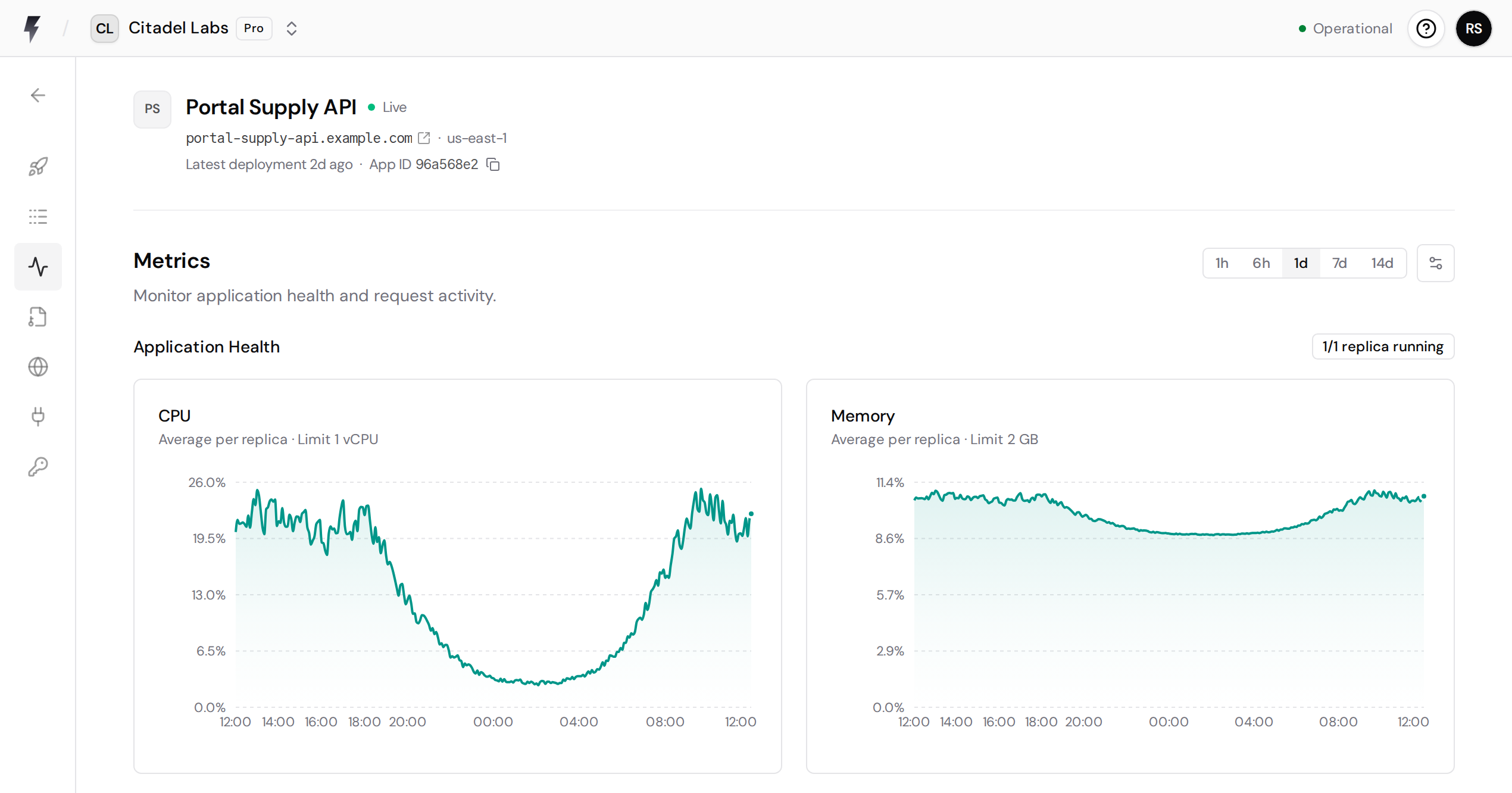This screenshot has width=1512, height=793.
Task: Click the latest CPU data point marker
Action: [751, 514]
